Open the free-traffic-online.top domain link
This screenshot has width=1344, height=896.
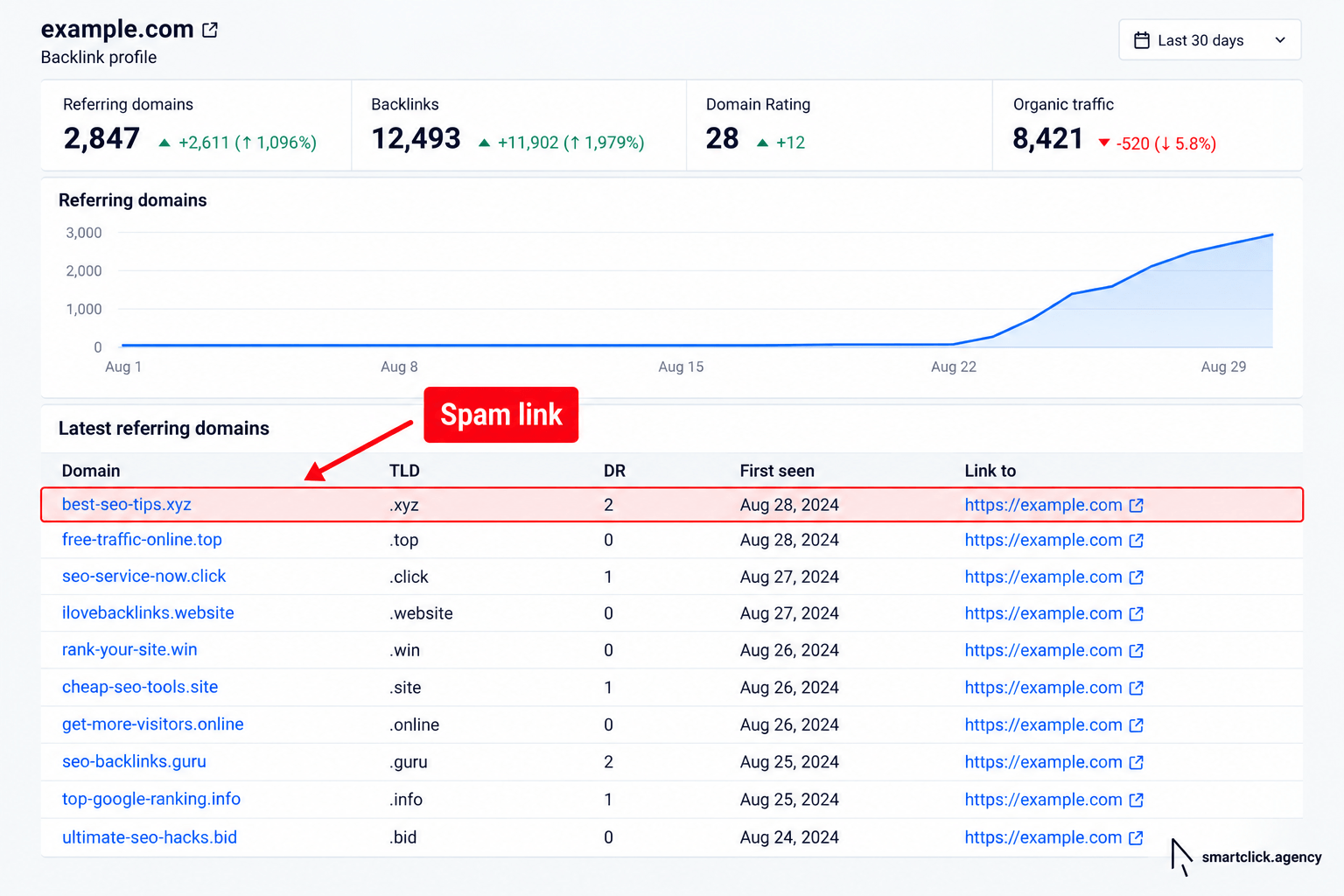tap(142, 539)
